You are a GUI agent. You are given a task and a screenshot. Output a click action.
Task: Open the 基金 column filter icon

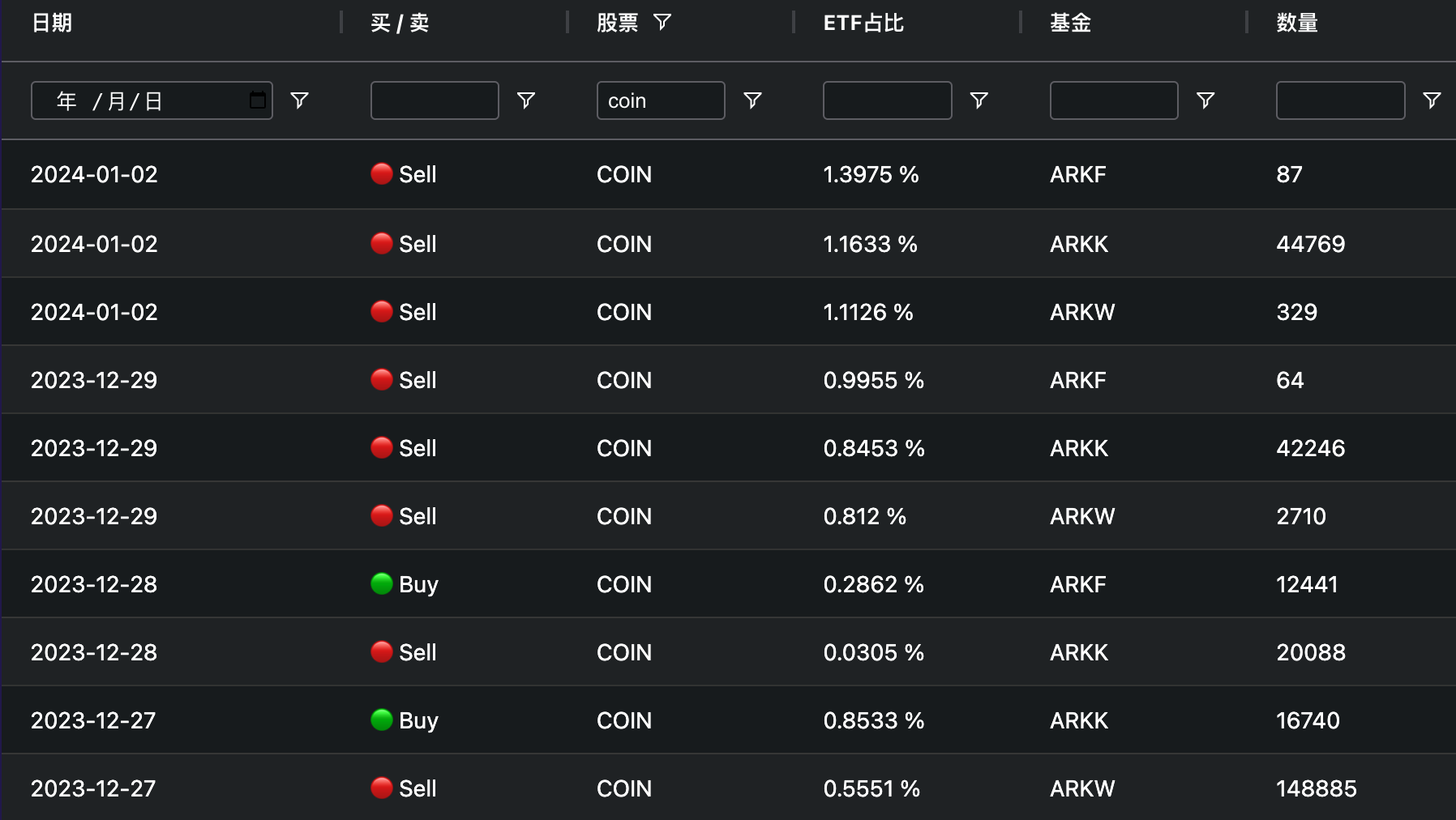pos(1207,100)
